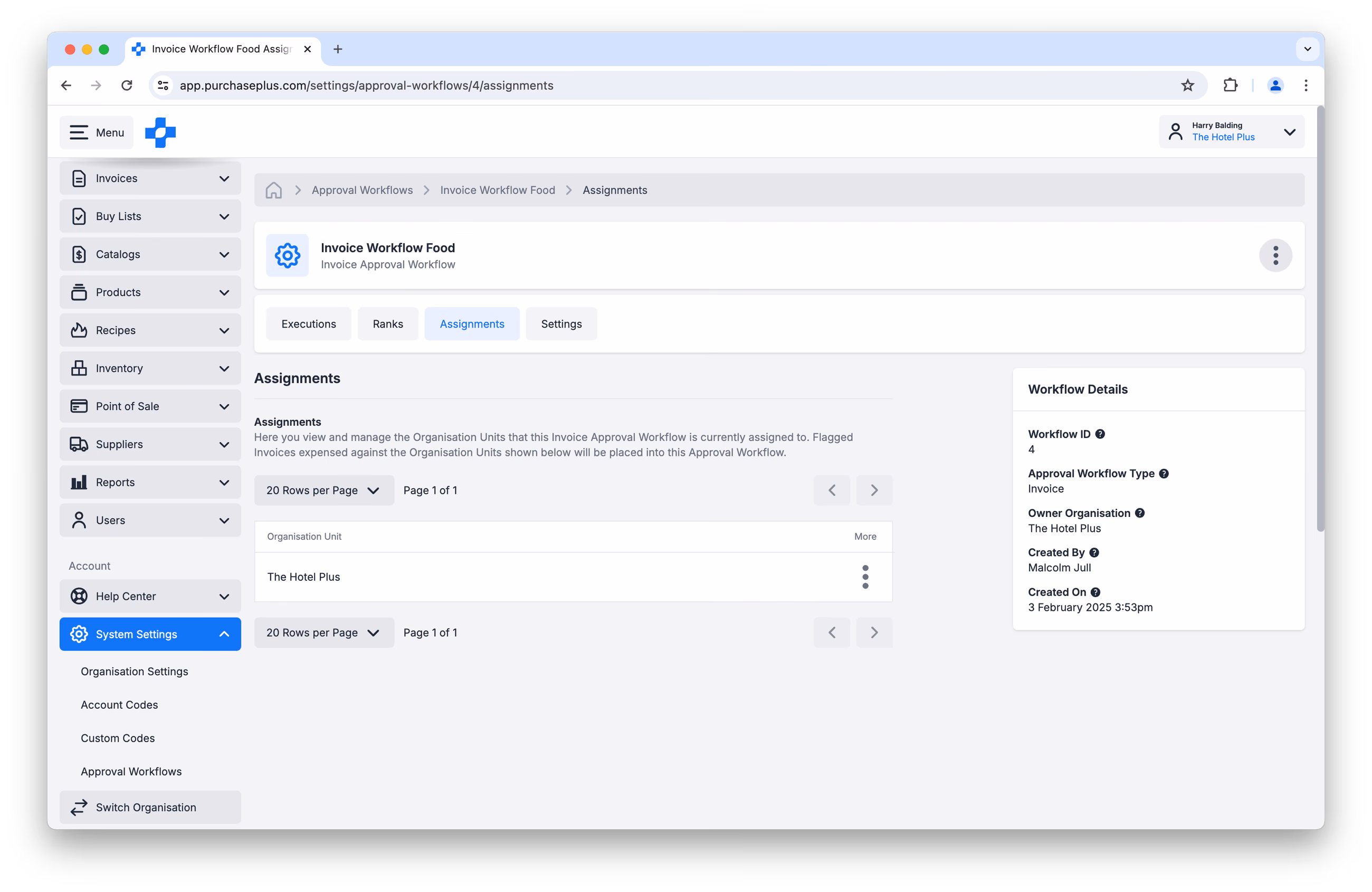The width and height of the screenshot is (1372, 892).
Task: Open bottom 20 Rows per Page dropdown
Action: 324,634
